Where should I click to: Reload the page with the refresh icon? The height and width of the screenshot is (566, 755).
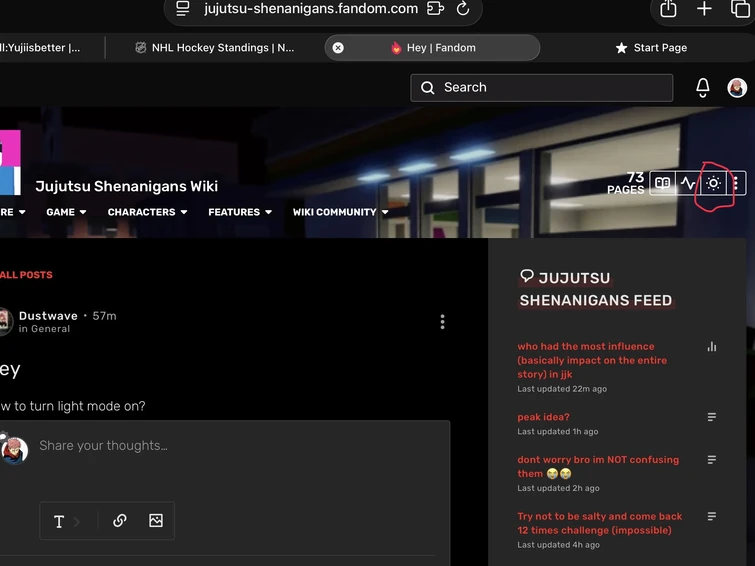[x=463, y=8]
